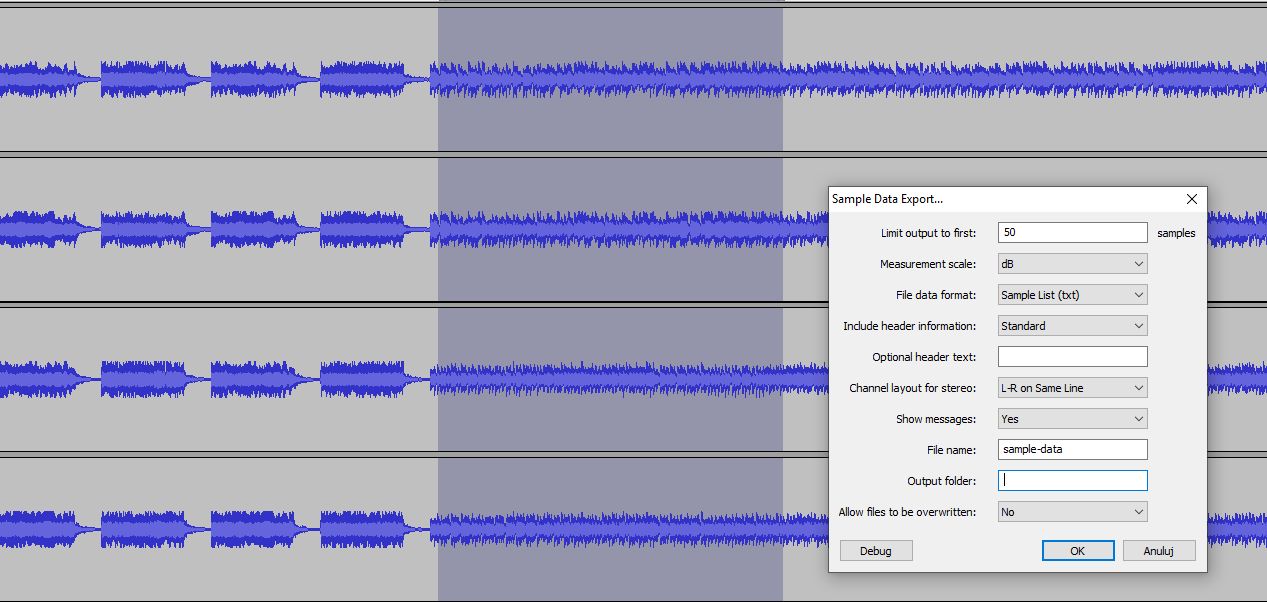1267x602 pixels.
Task: Open the Show messages dropdown
Action: 1071,418
